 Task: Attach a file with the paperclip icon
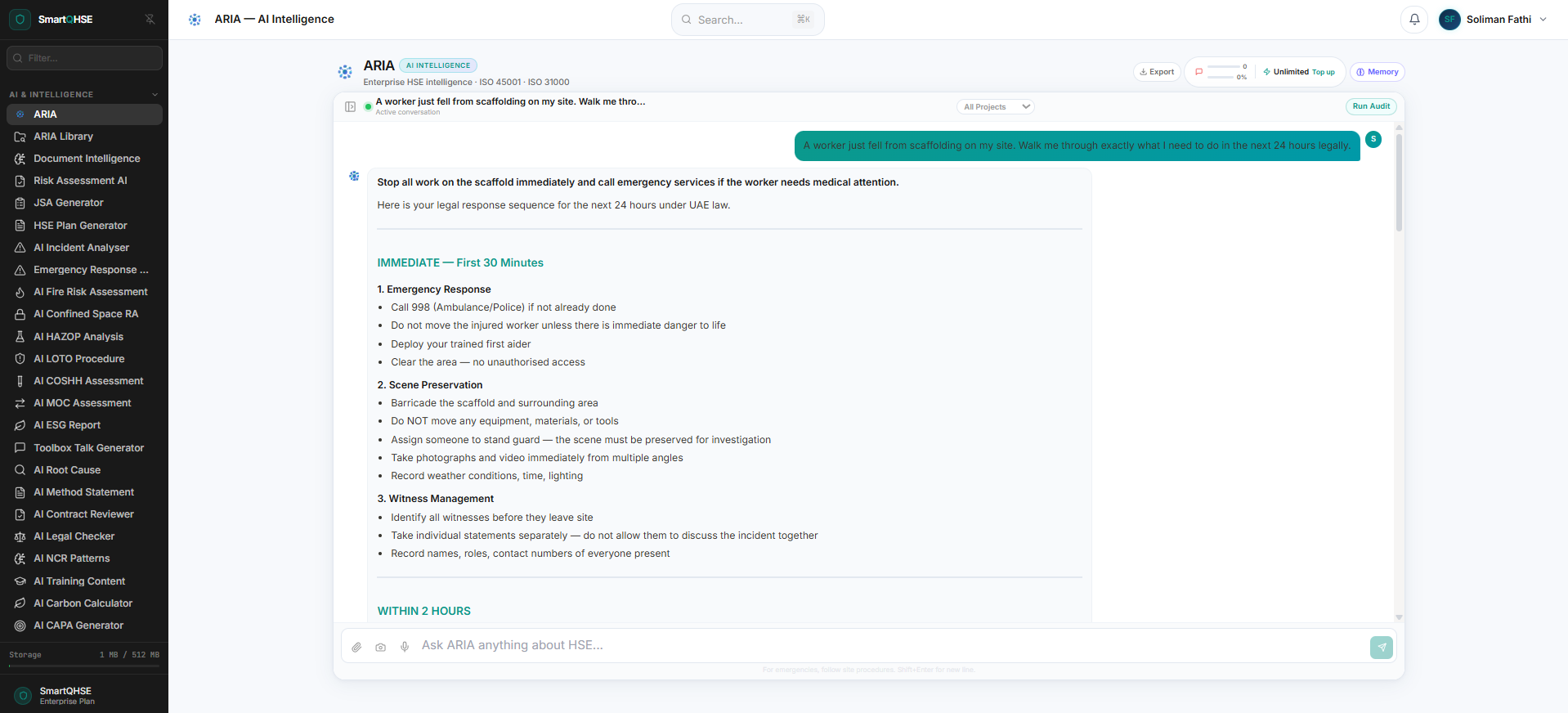(x=356, y=647)
